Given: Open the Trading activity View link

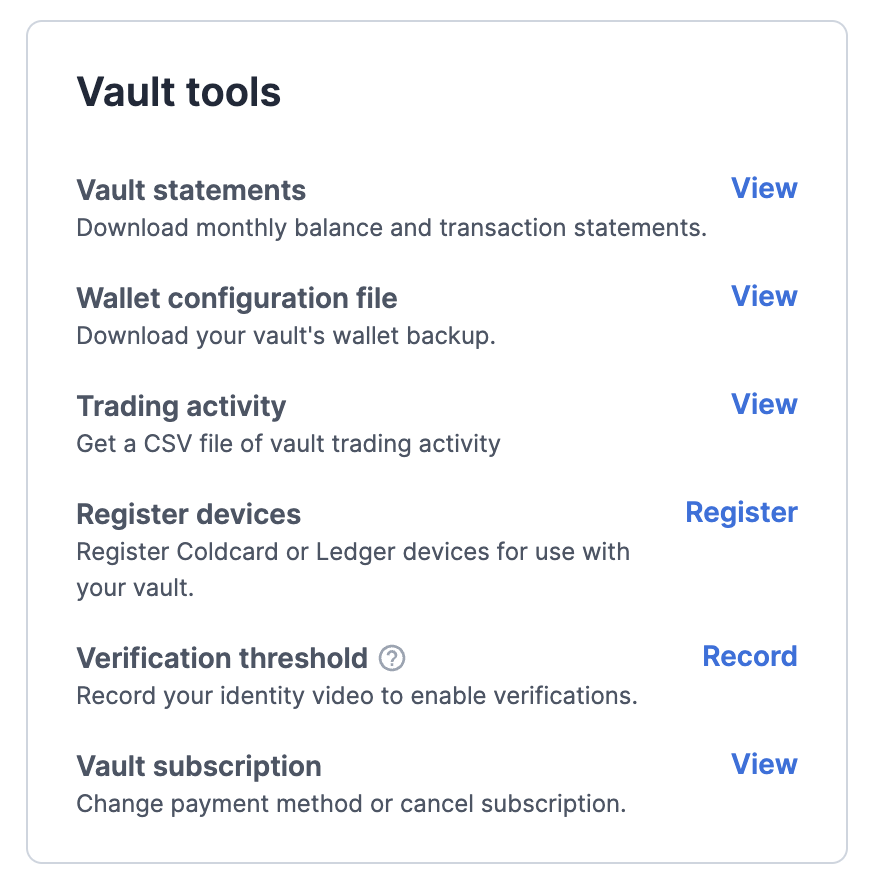Looking at the screenshot, I should pos(764,404).
